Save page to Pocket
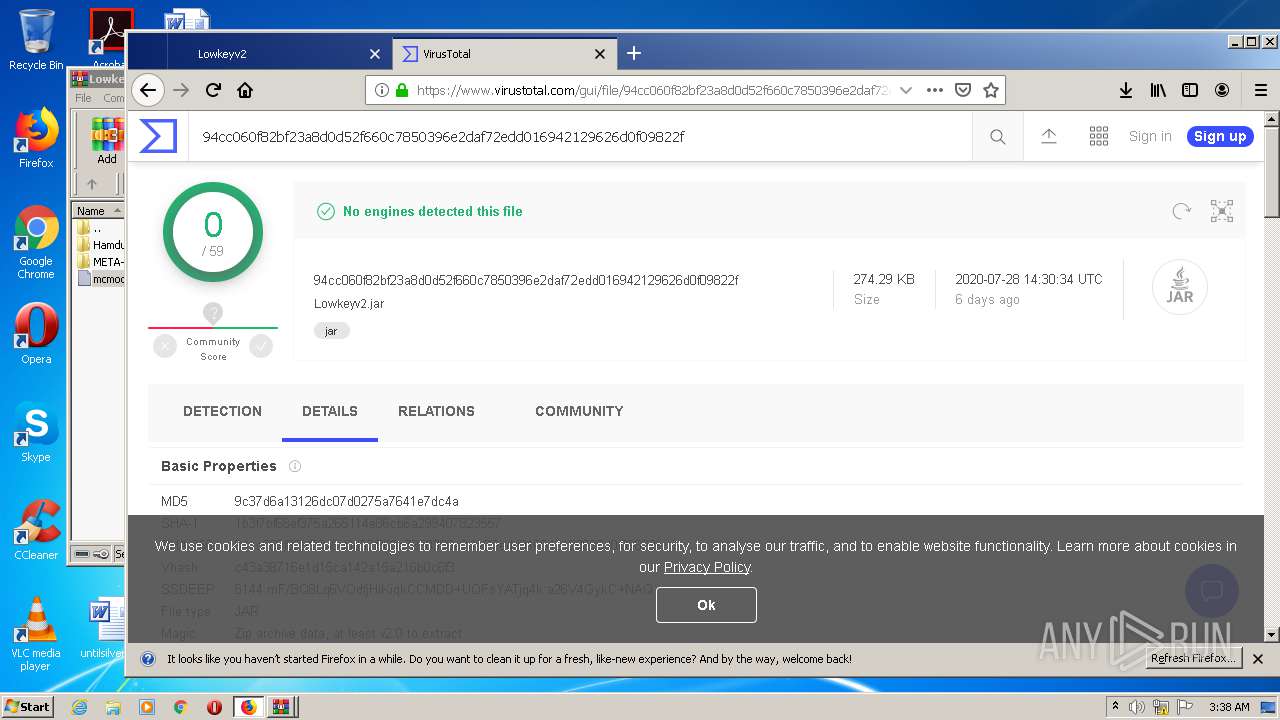 pyautogui.click(x=963, y=90)
